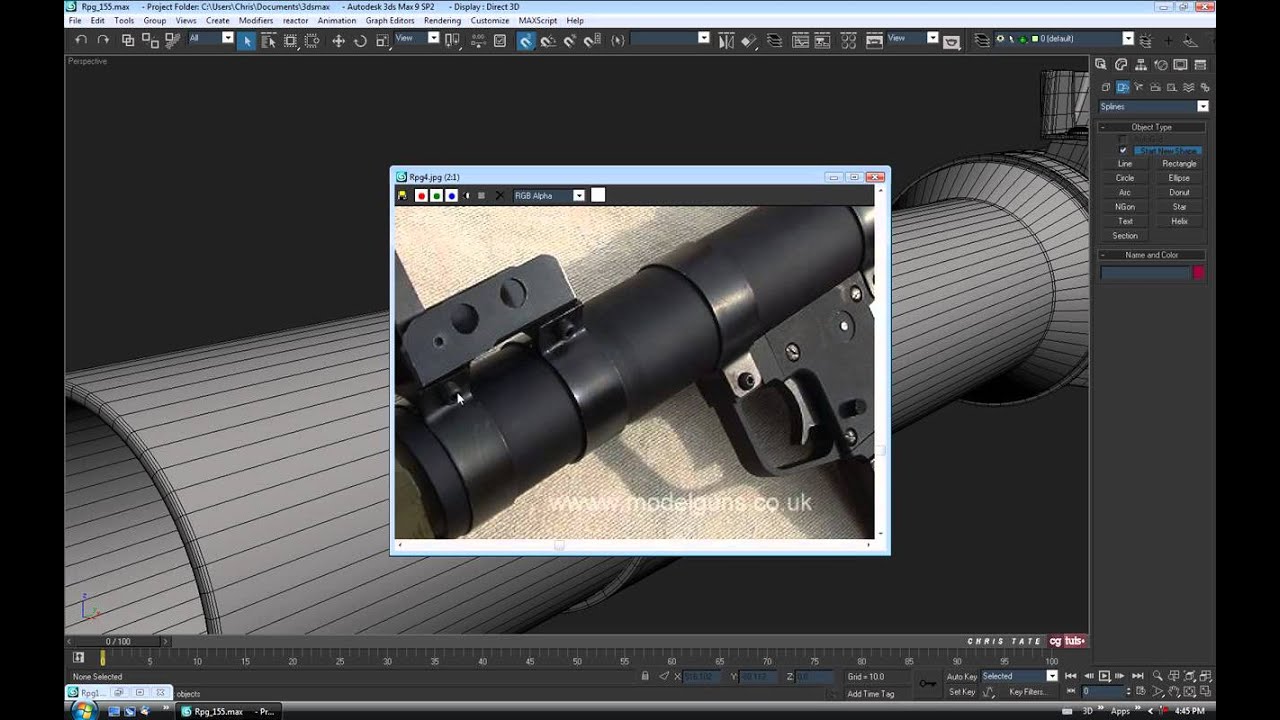Select the Cameras category icon
This screenshot has height=720, width=1280.
click(x=1156, y=88)
